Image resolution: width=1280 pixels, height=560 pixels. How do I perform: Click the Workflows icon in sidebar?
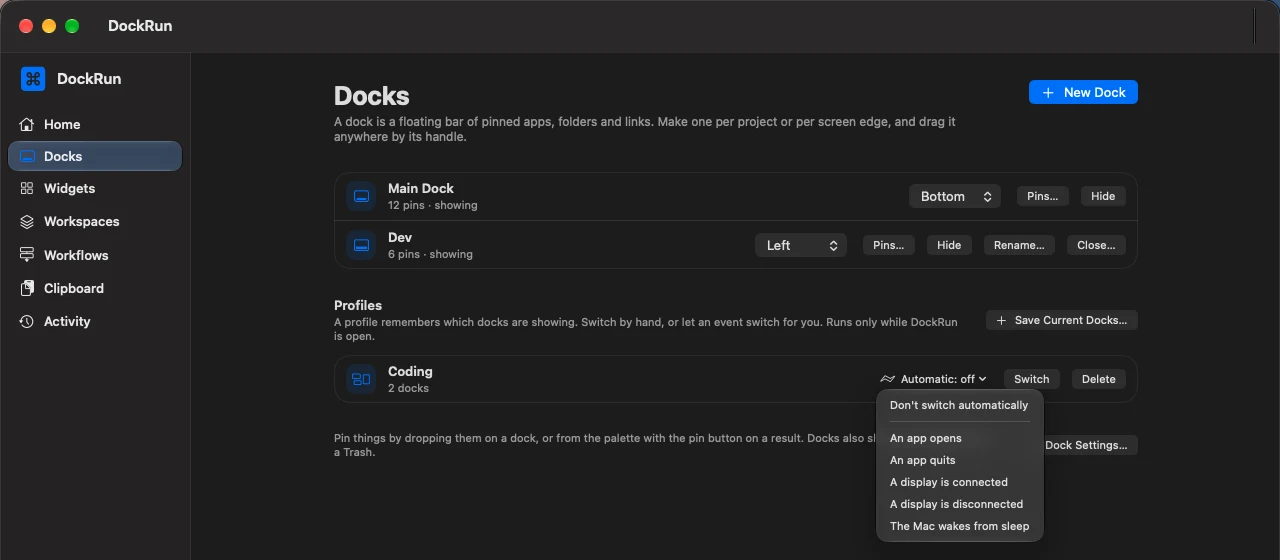[x=27, y=255]
